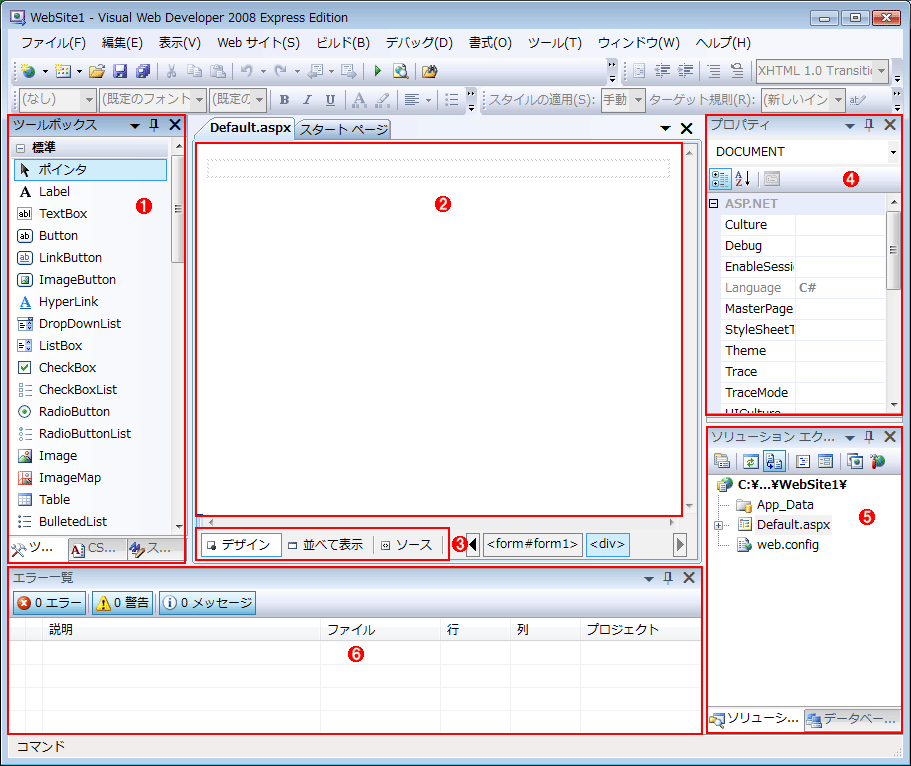Click the Cut scissors icon

click(171, 71)
